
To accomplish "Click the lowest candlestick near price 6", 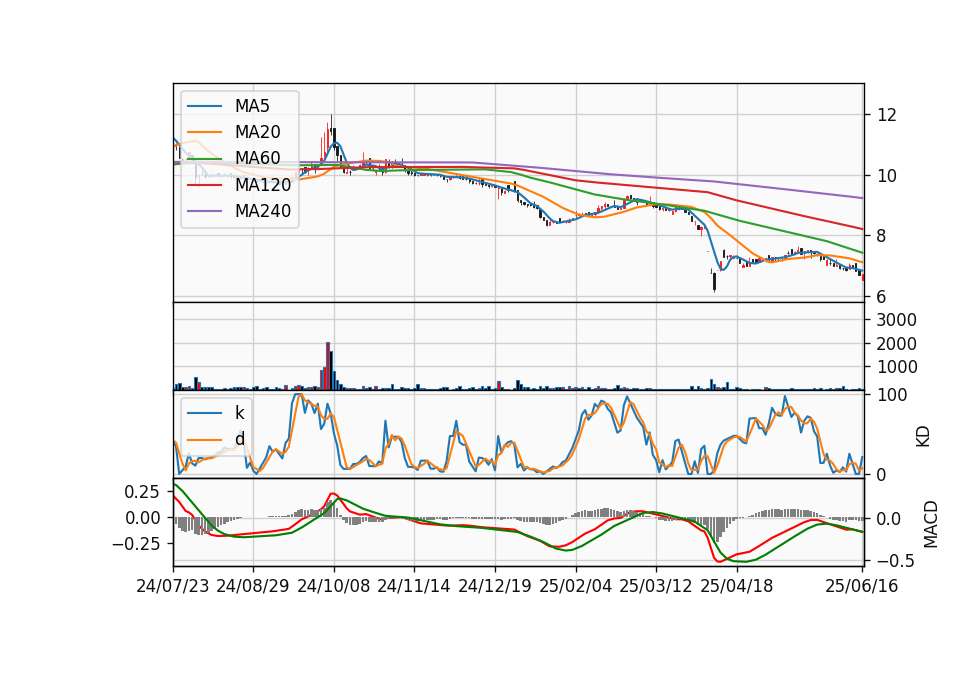I will pyautogui.click(x=714, y=282).
